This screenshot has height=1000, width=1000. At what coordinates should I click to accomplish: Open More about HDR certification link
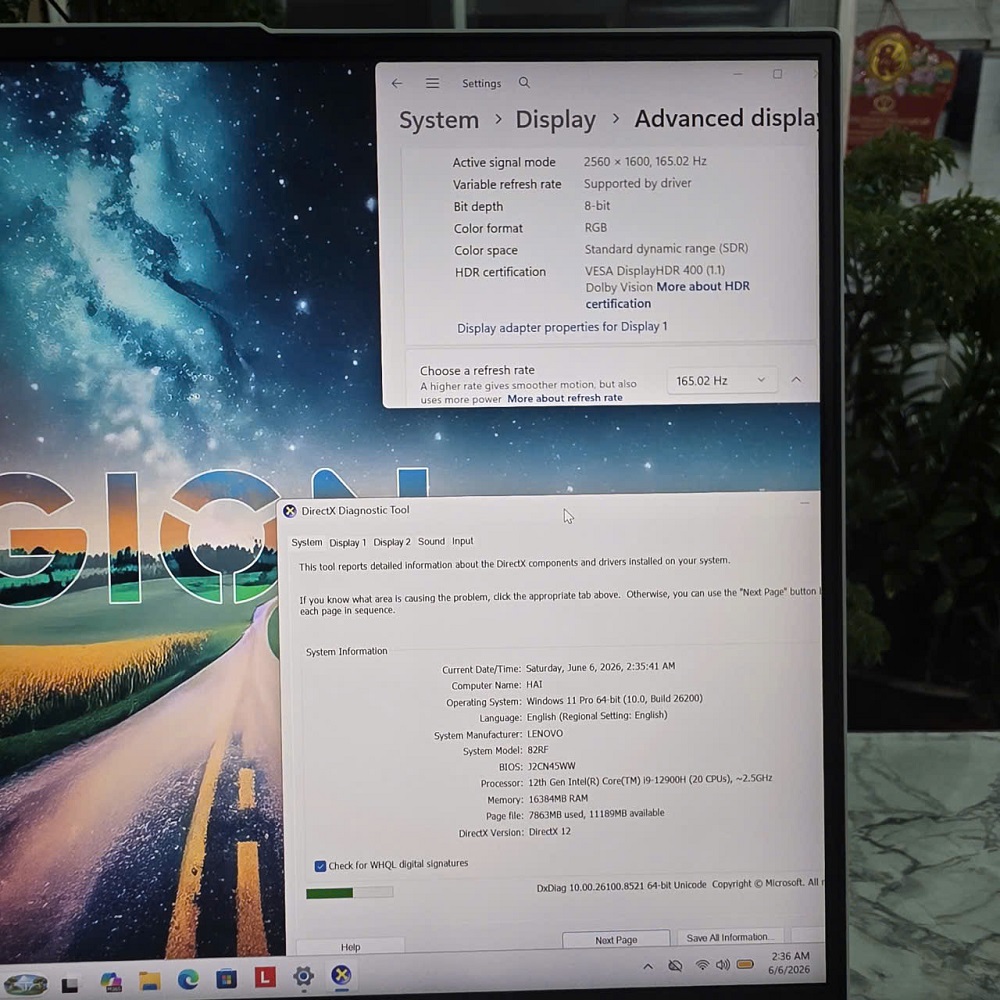668,295
